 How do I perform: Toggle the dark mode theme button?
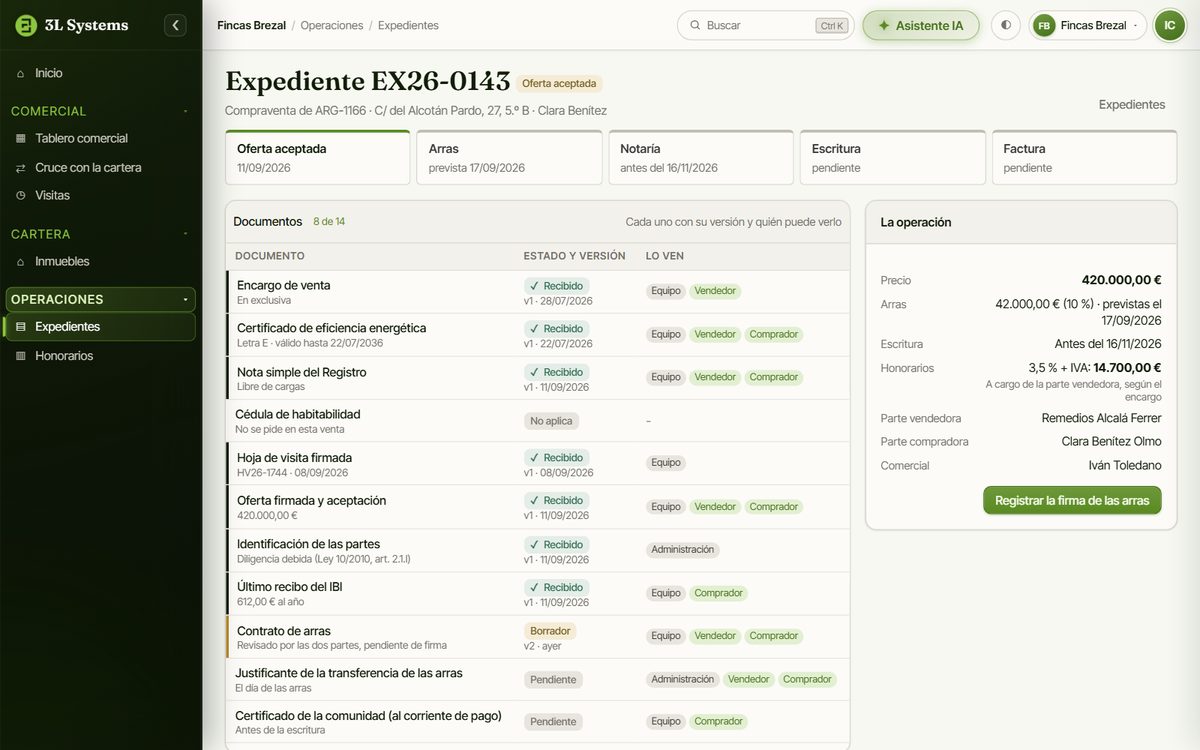1005,25
